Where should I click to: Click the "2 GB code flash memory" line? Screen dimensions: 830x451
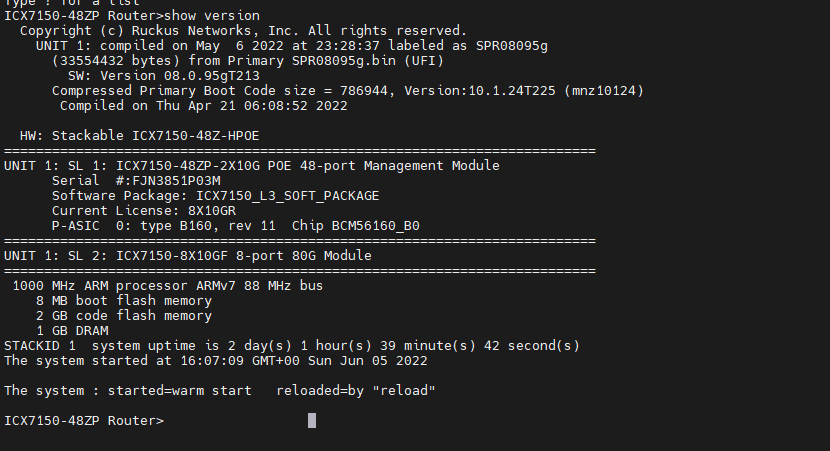(x=124, y=316)
